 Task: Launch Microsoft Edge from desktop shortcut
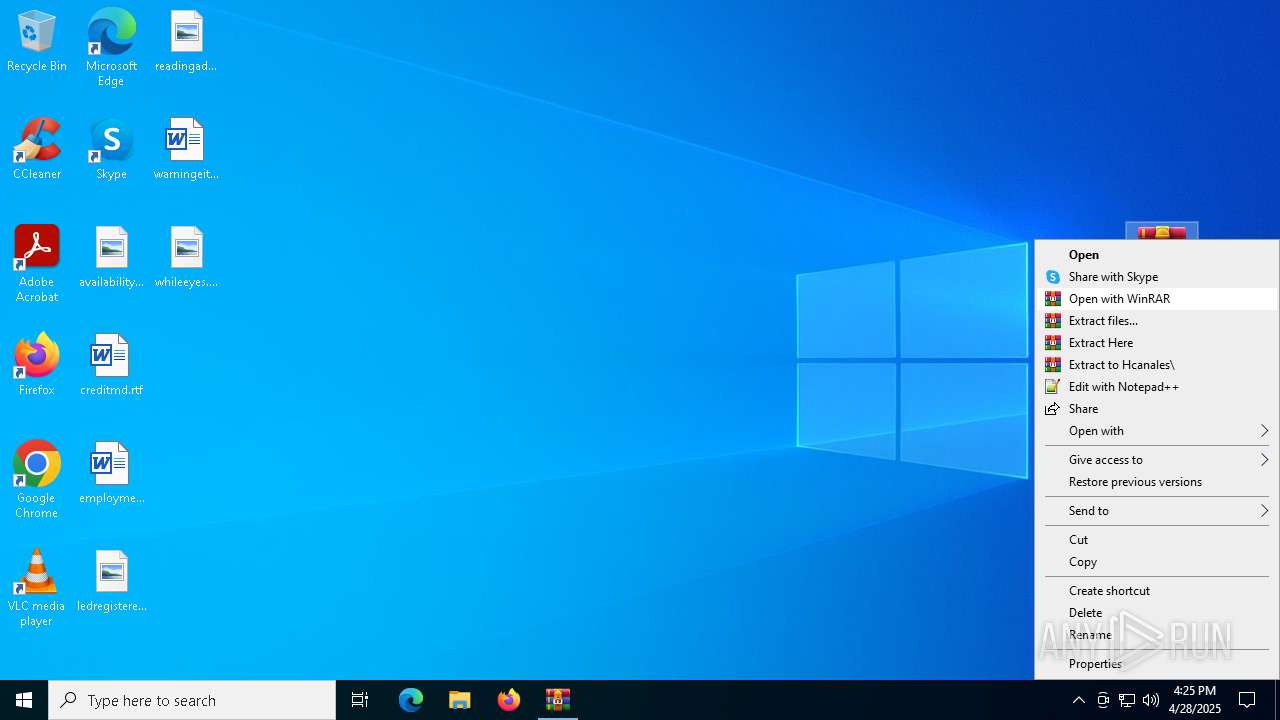(111, 48)
